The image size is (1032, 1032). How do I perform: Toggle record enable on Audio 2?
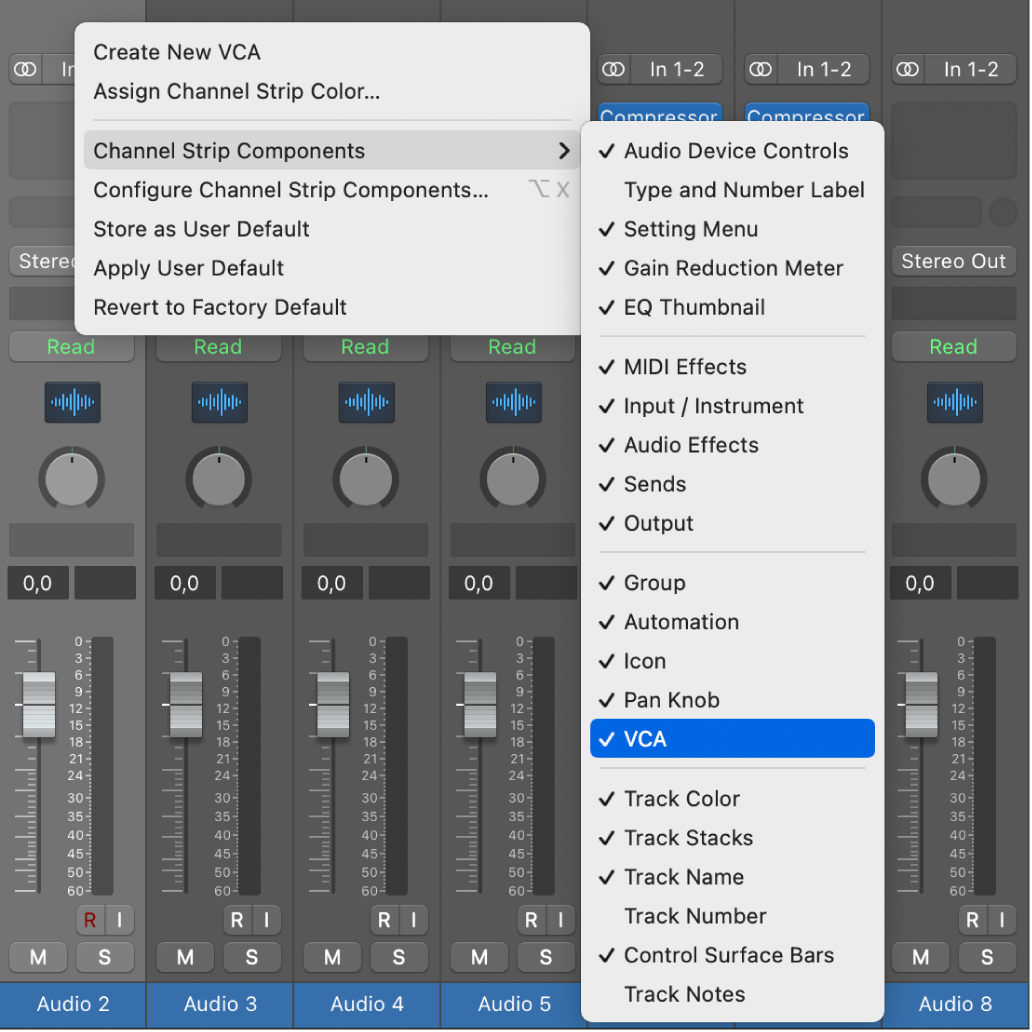(89, 920)
